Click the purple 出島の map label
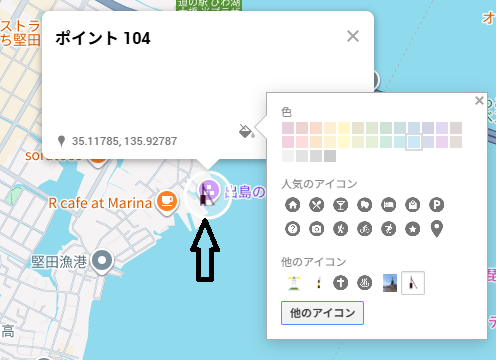The image size is (496, 360). (x=245, y=192)
